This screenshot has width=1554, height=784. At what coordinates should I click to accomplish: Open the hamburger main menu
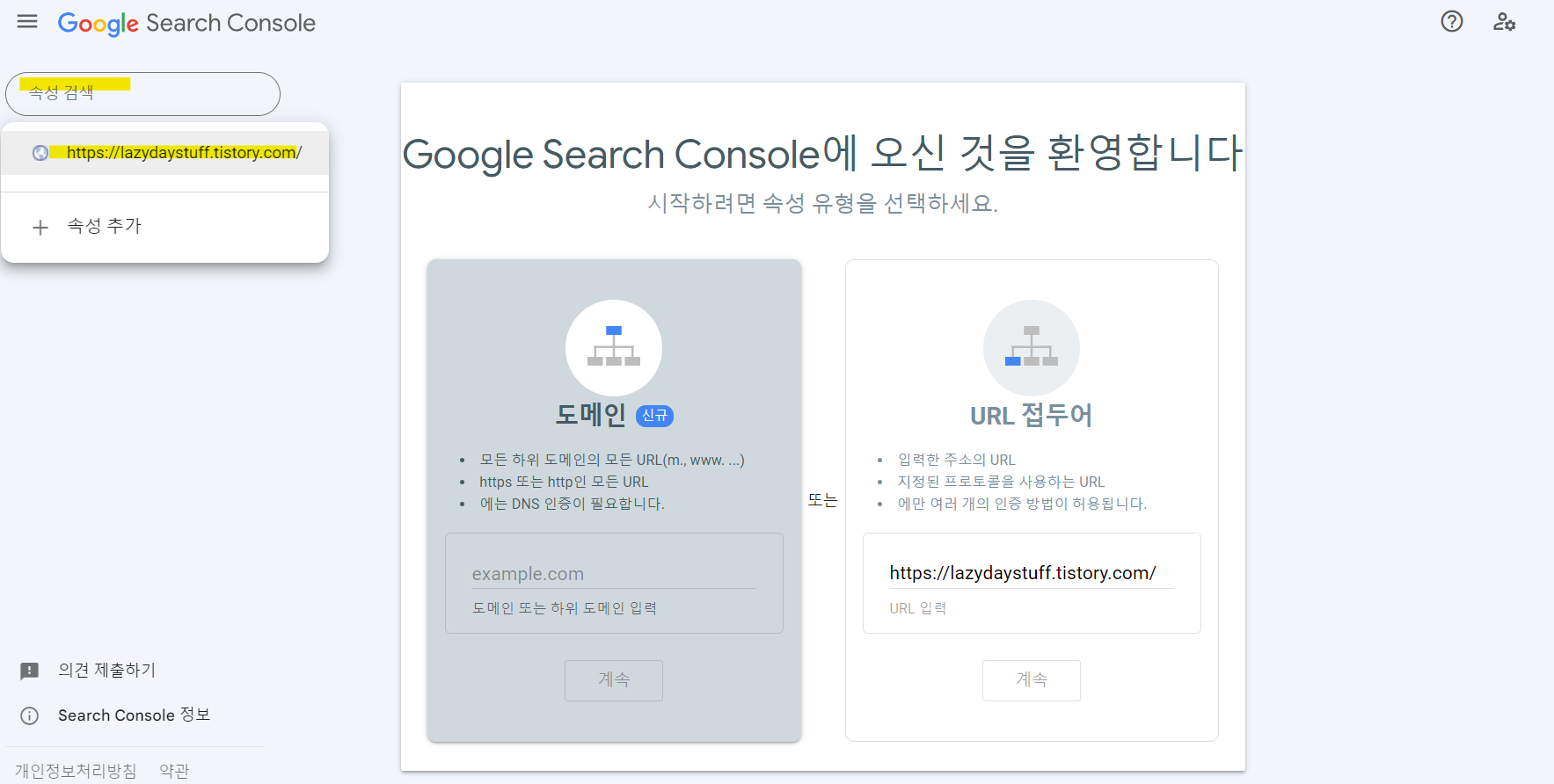tap(27, 22)
